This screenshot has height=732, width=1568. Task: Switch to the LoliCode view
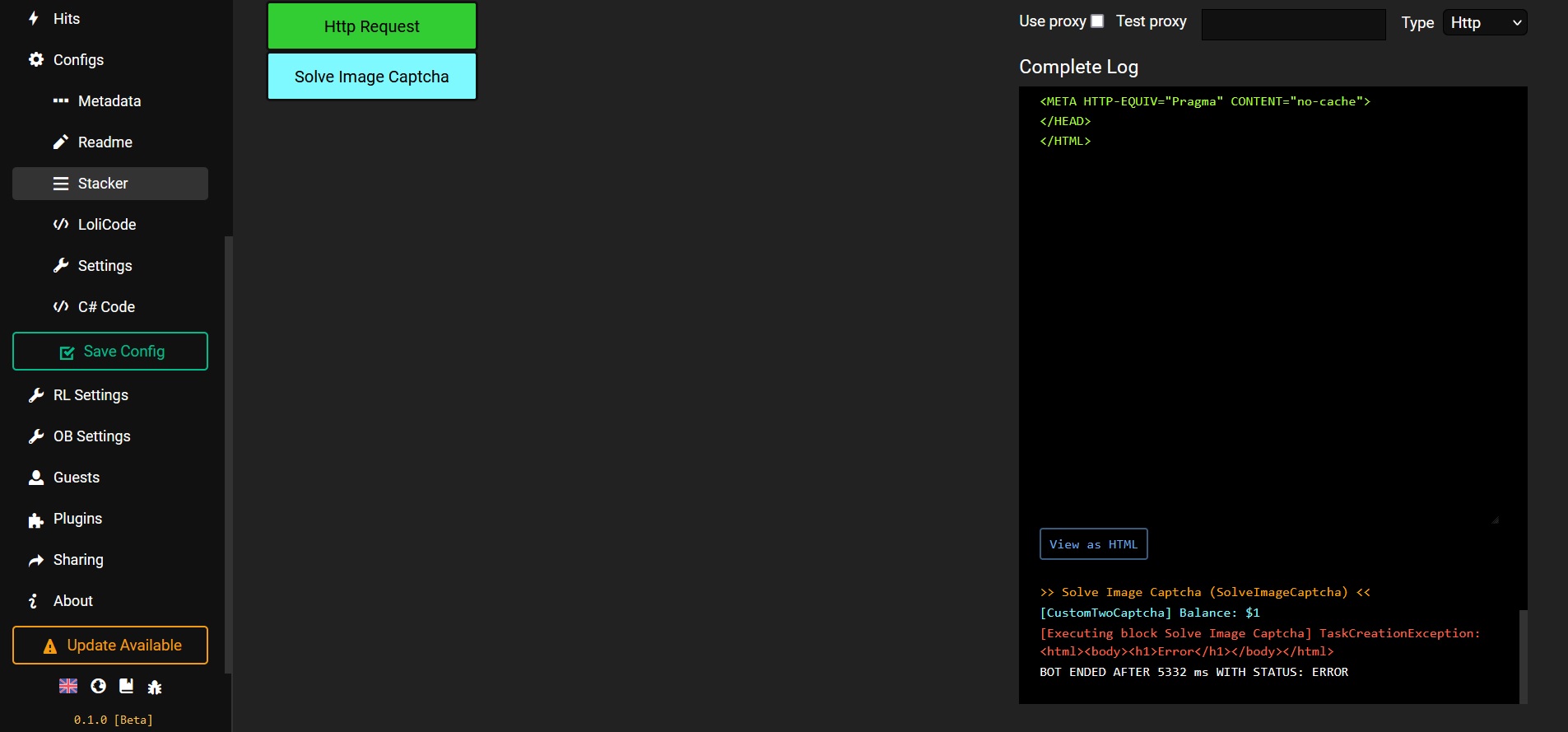point(107,225)
